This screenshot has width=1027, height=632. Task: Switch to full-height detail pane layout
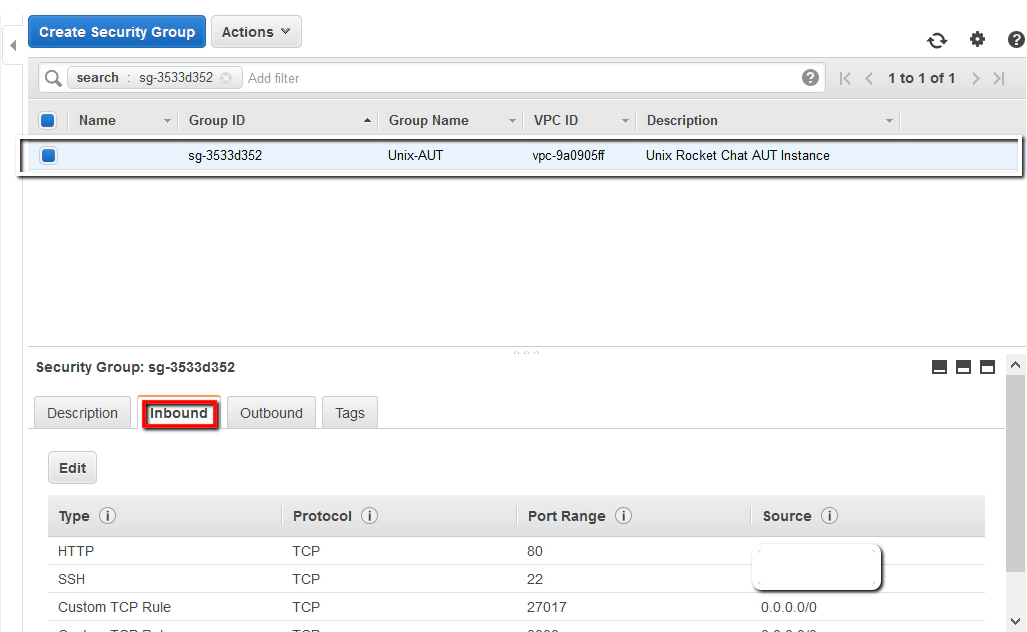(x=987, y=367)
